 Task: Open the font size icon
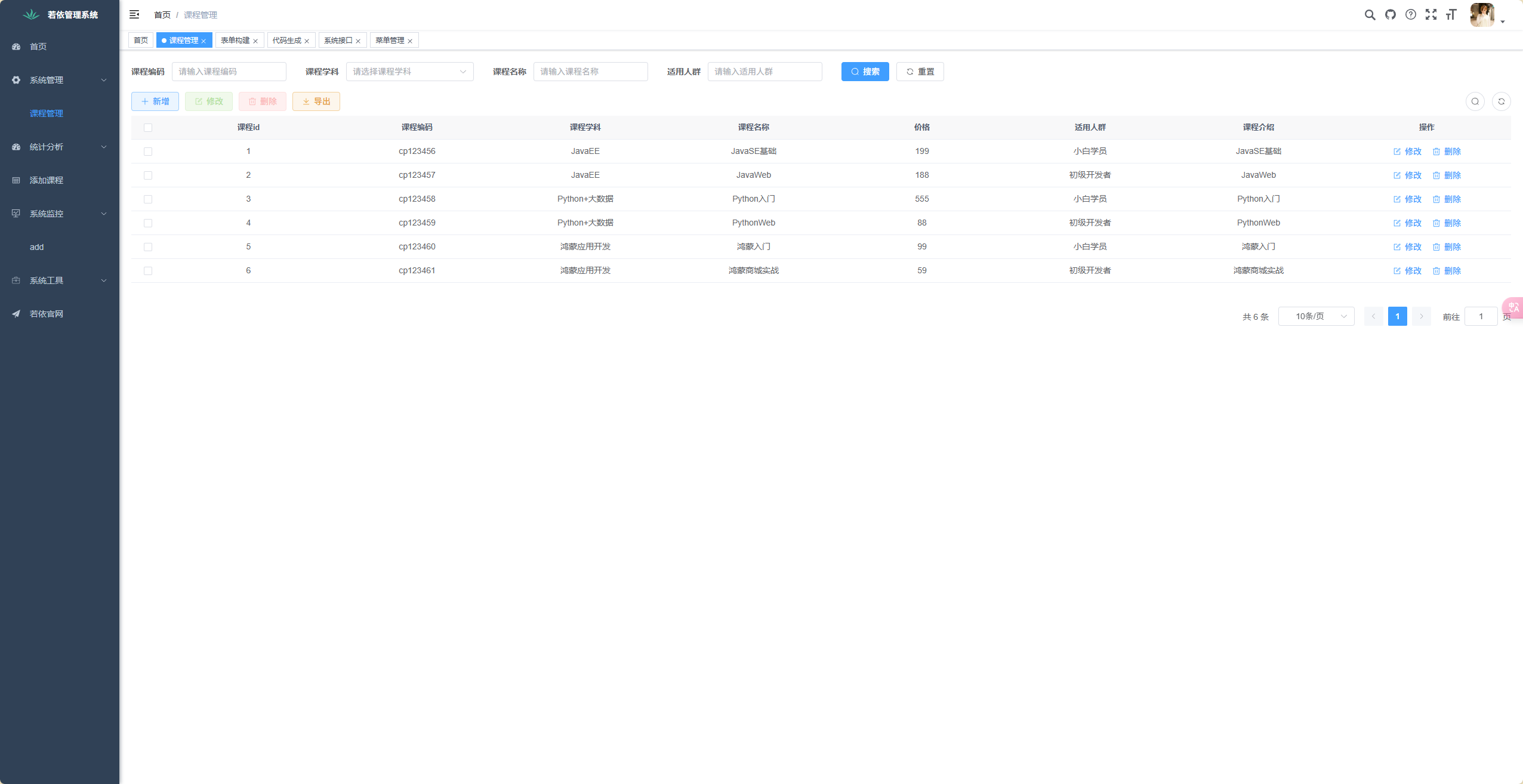[1451, 15]
